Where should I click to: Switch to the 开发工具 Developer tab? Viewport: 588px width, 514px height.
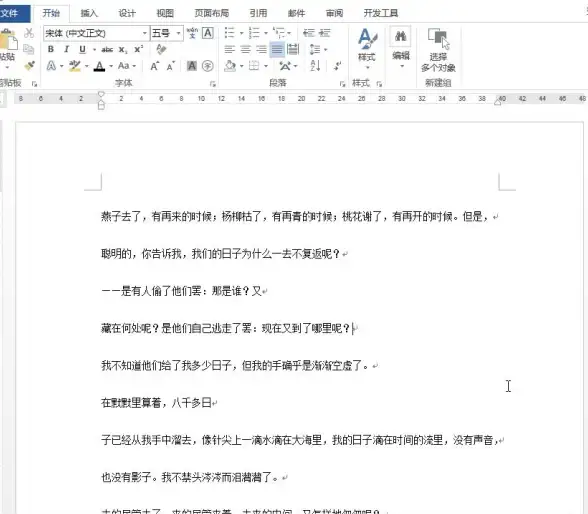pyautogui.click(x=381, y=13)
